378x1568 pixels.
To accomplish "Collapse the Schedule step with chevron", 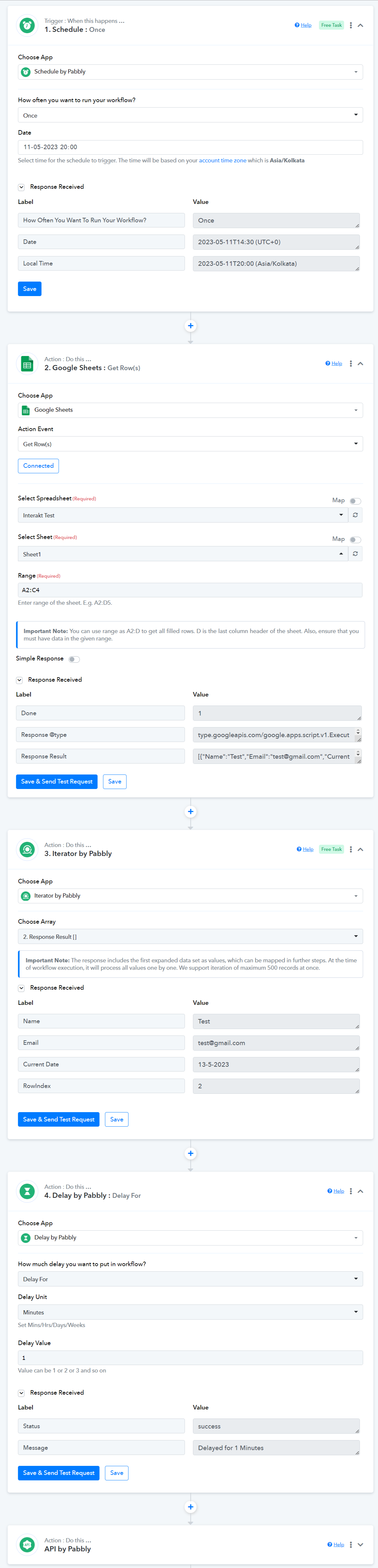I will [x=360, y=25].
